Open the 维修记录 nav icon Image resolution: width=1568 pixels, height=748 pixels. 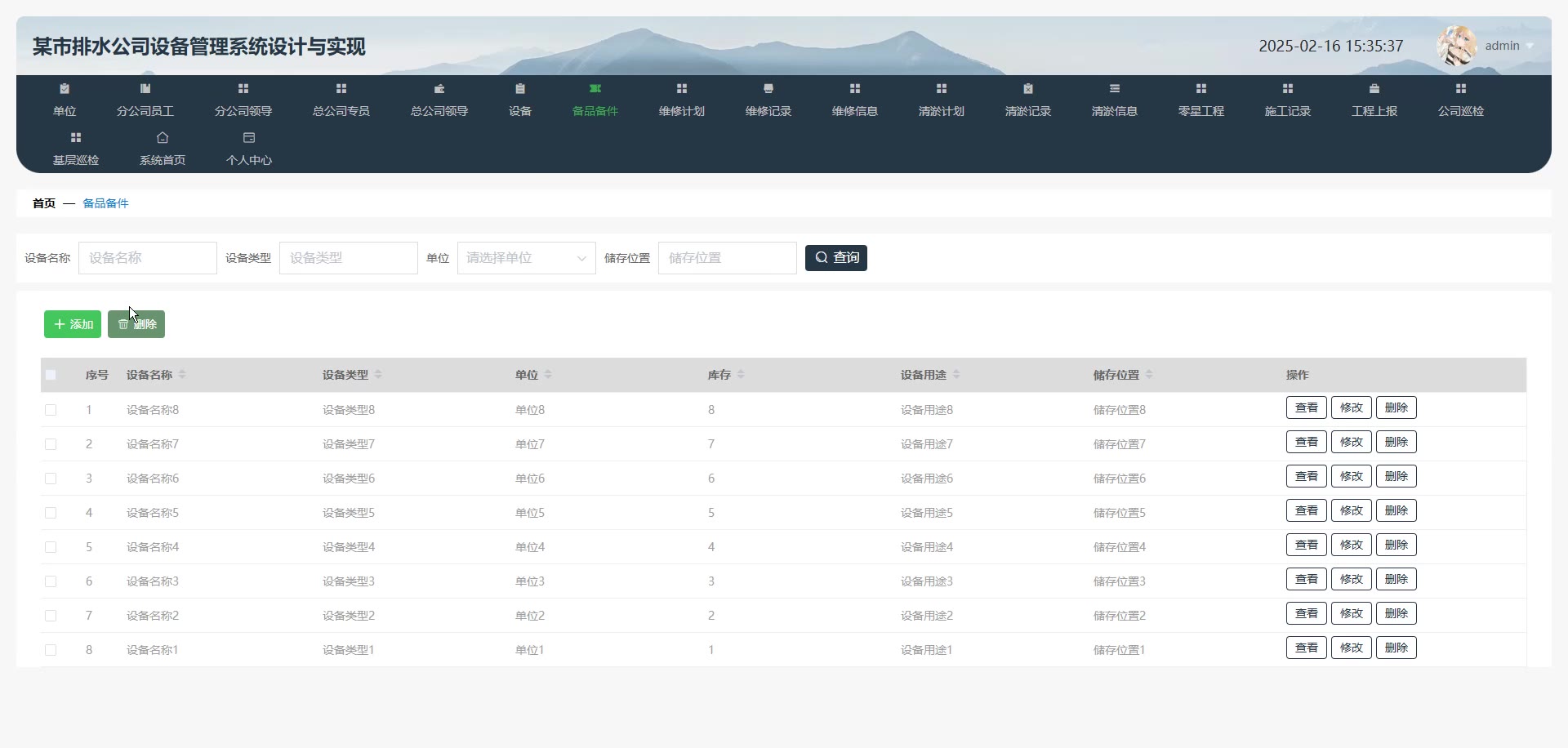pyautogui.click(x=768, y=89)
